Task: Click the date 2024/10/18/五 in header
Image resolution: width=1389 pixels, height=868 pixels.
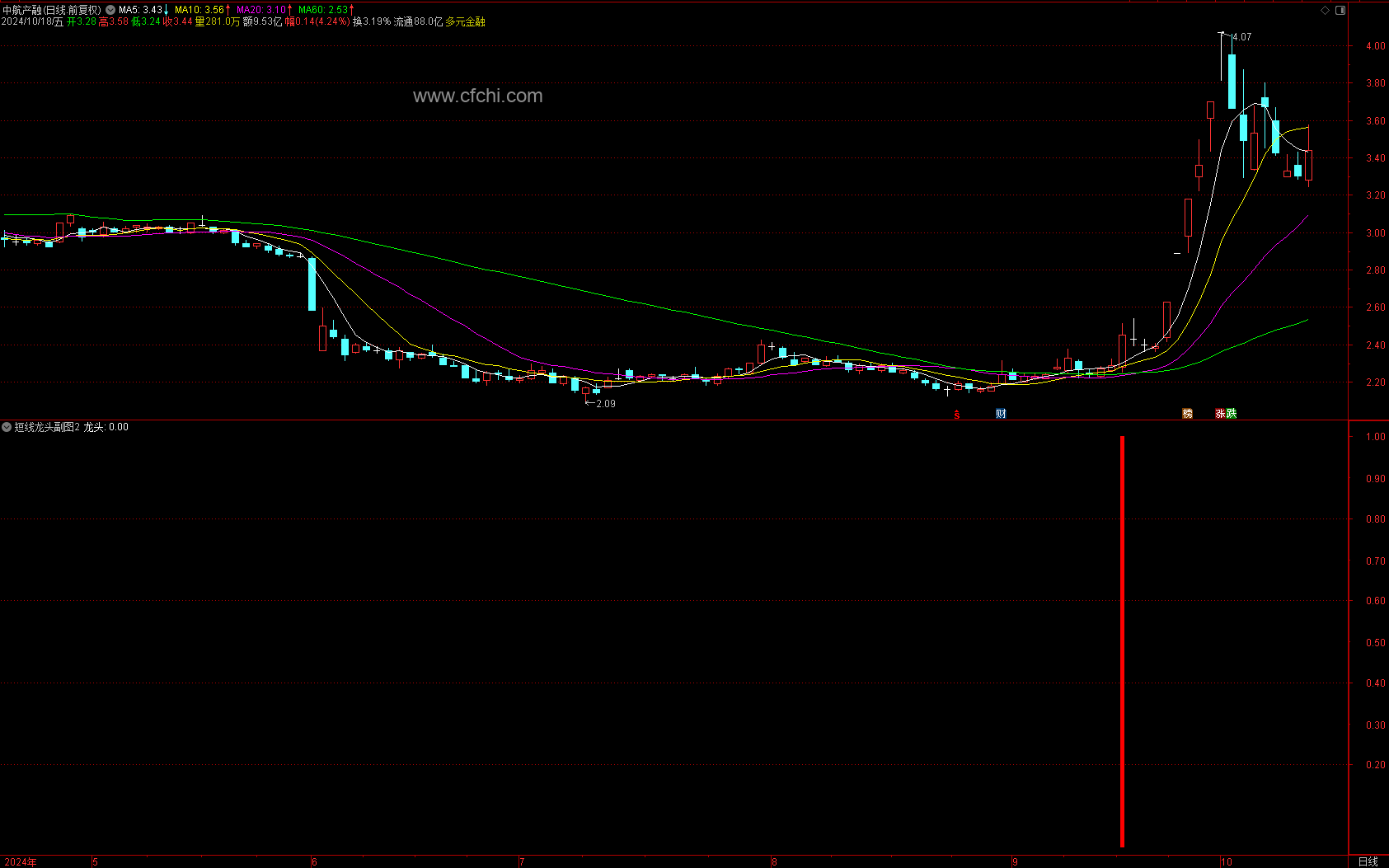Action: (32, 21)
